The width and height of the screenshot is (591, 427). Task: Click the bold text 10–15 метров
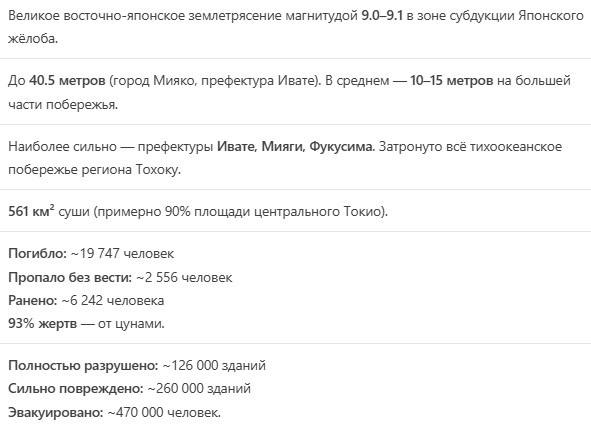coord(452,81)
